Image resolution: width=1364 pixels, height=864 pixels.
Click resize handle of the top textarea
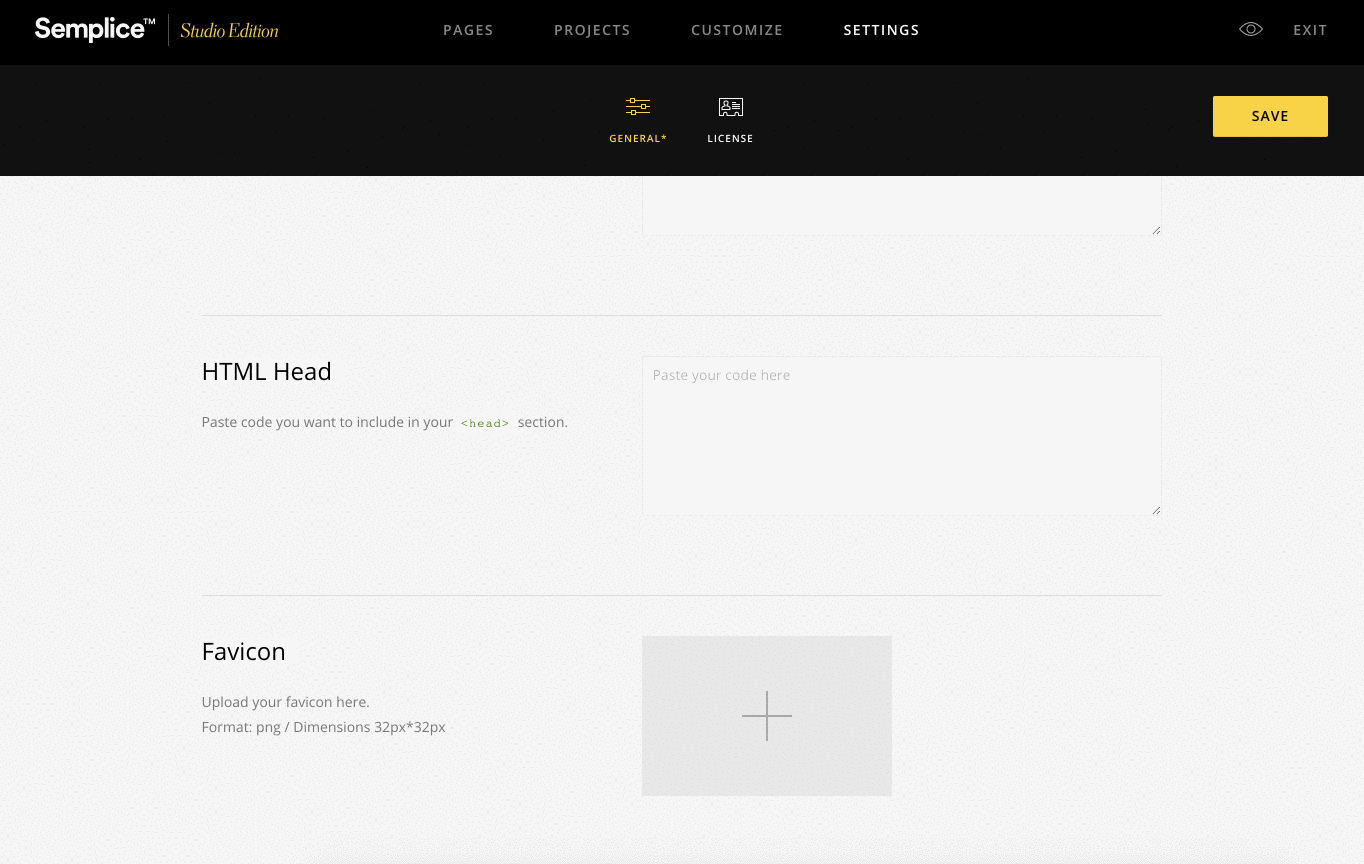[x=1156, y=230]
